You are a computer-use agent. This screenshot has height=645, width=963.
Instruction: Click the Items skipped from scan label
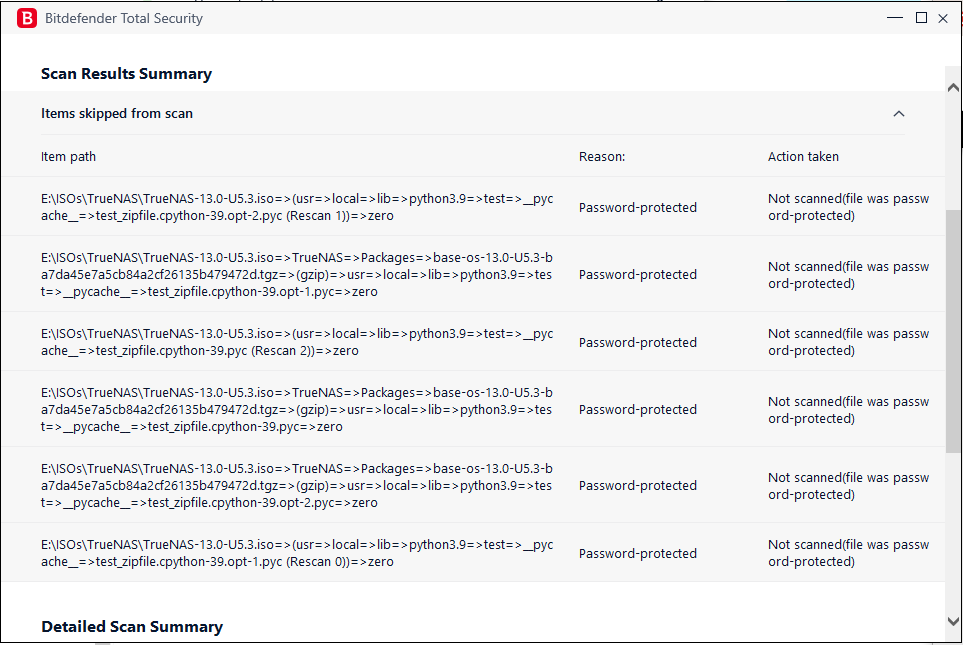[x=117, y=114]
